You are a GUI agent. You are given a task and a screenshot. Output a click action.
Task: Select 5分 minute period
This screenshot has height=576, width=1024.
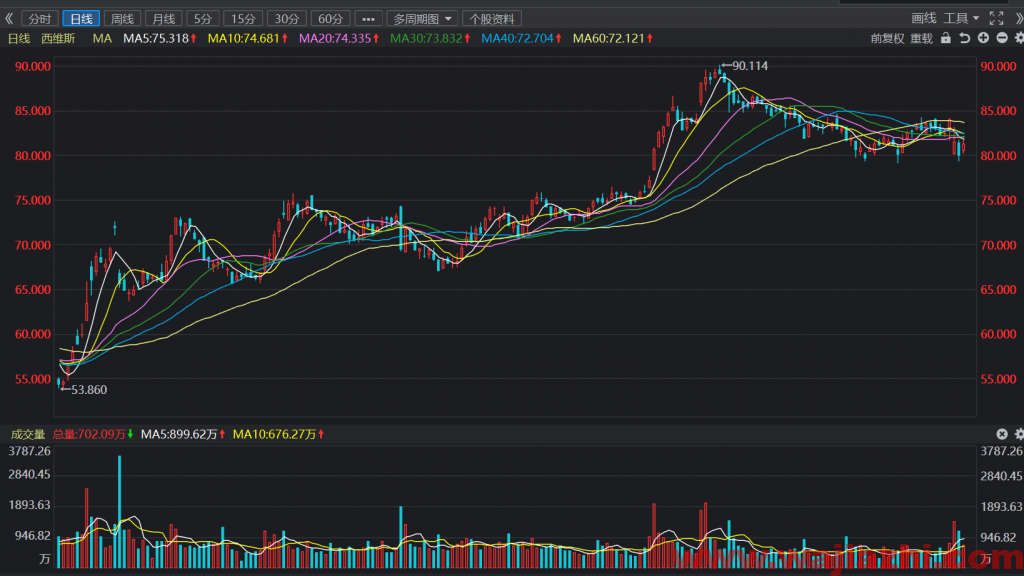pos(202,19)
